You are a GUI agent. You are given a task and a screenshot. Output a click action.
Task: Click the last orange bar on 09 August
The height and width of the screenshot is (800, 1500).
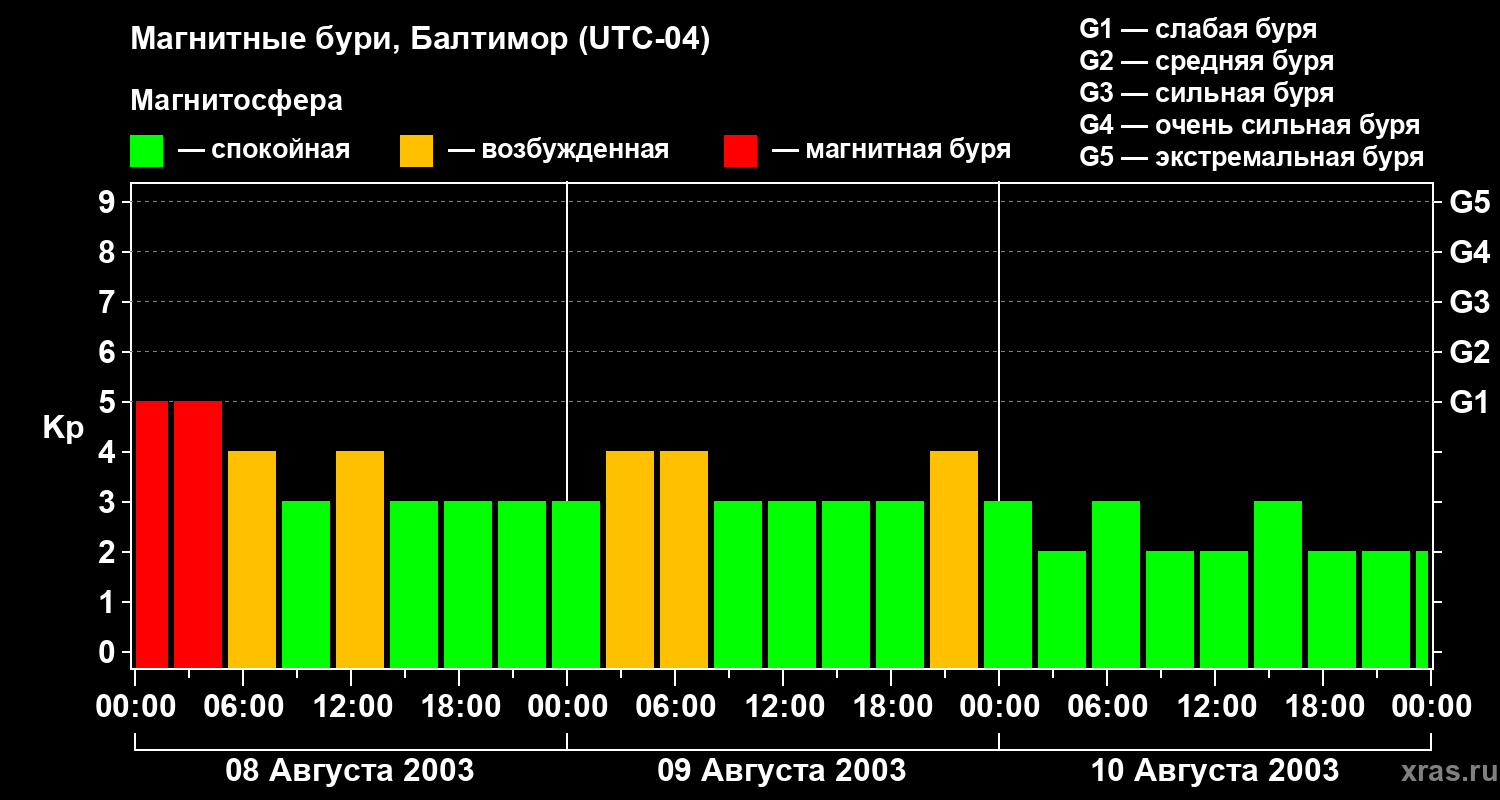(x=954, y=559)
